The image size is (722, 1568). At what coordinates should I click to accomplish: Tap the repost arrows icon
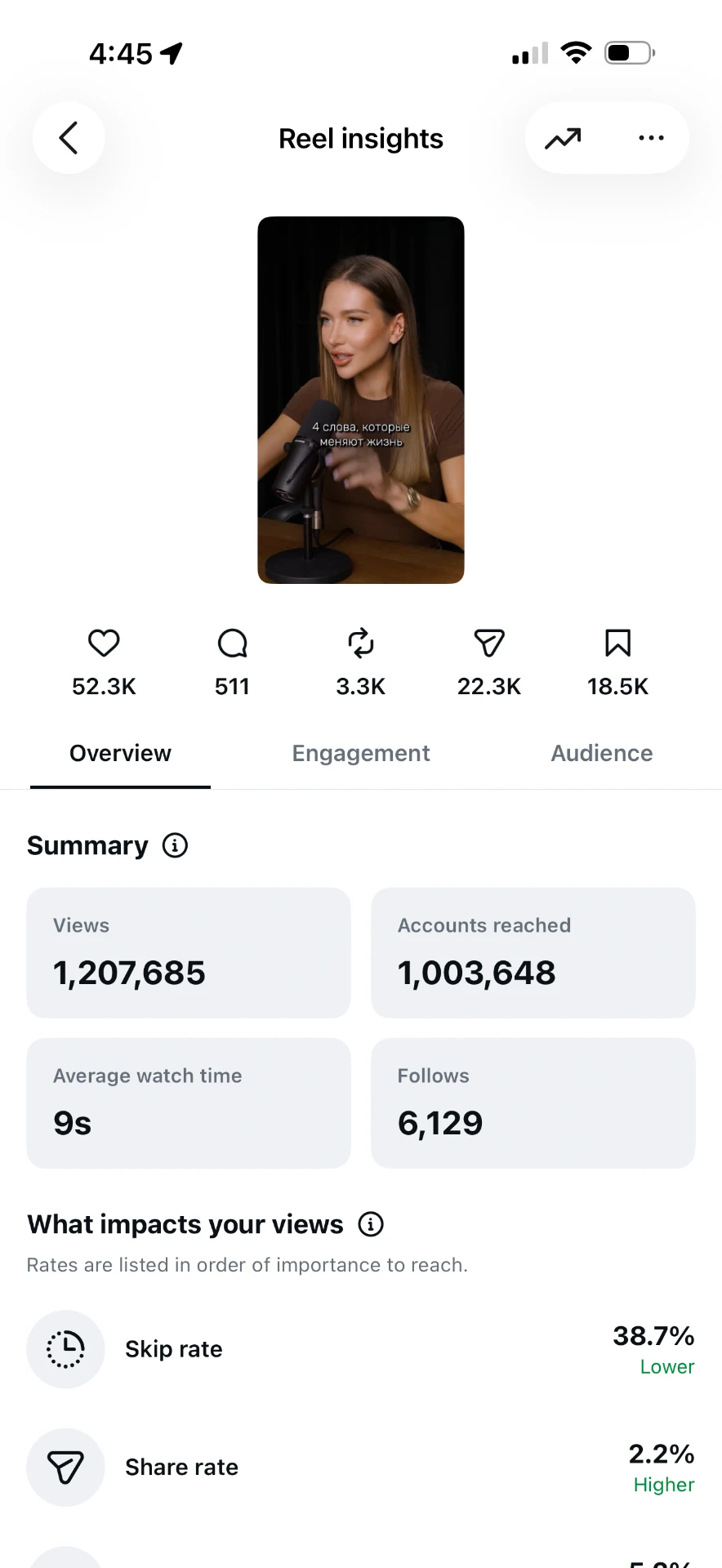tap(361, 644)
